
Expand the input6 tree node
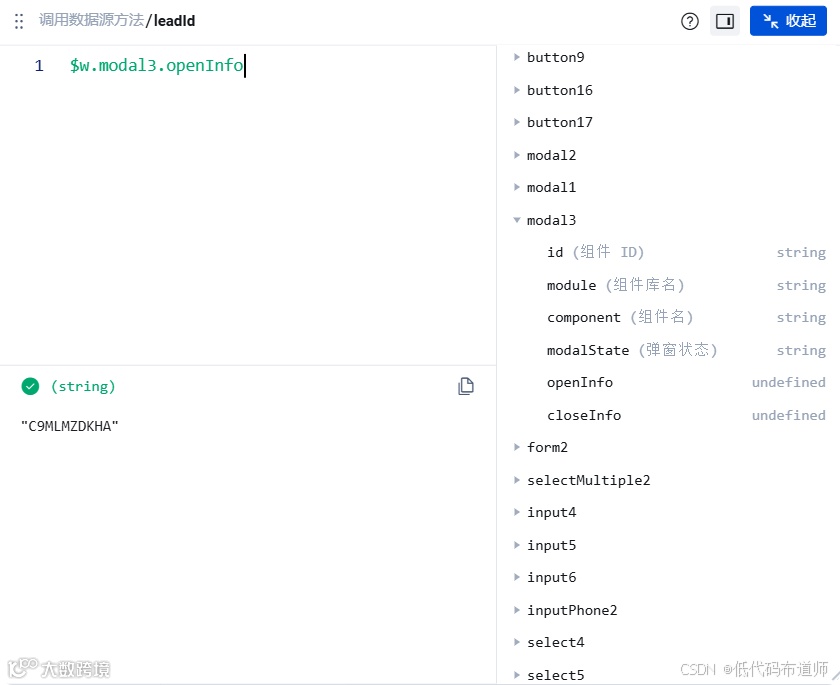516,577
